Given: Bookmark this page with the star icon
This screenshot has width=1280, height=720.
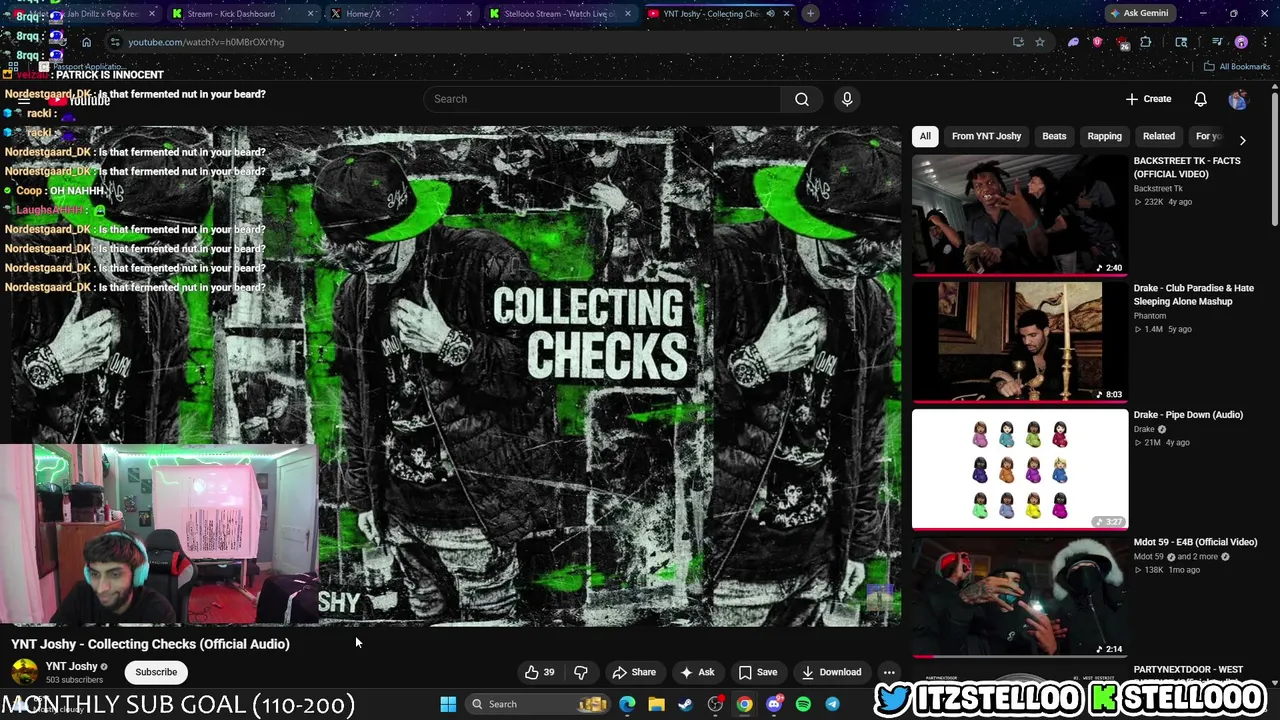Looking at the screenshot, I should point(1040,42).
